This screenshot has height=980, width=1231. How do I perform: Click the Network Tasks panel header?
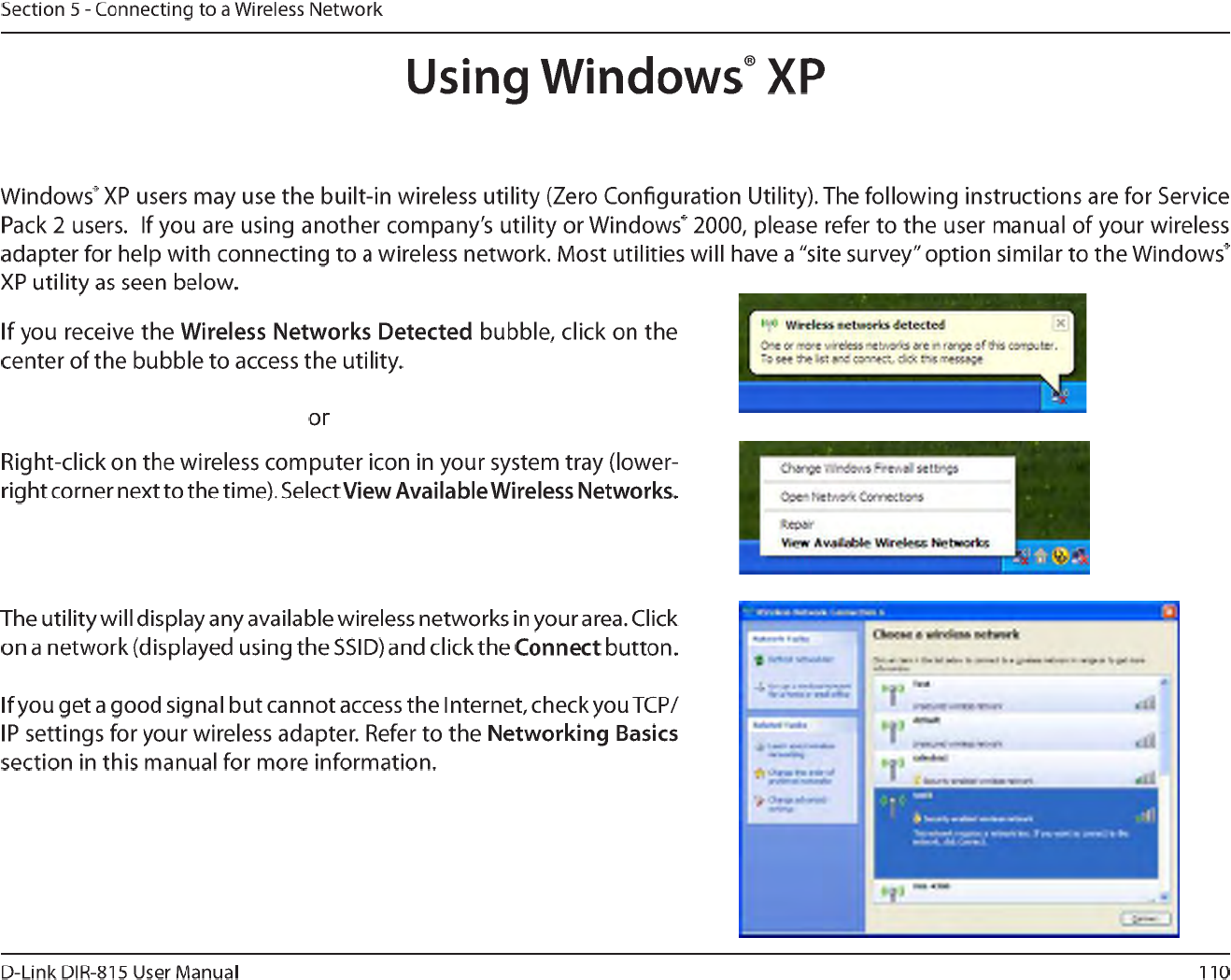coord(803,639)
